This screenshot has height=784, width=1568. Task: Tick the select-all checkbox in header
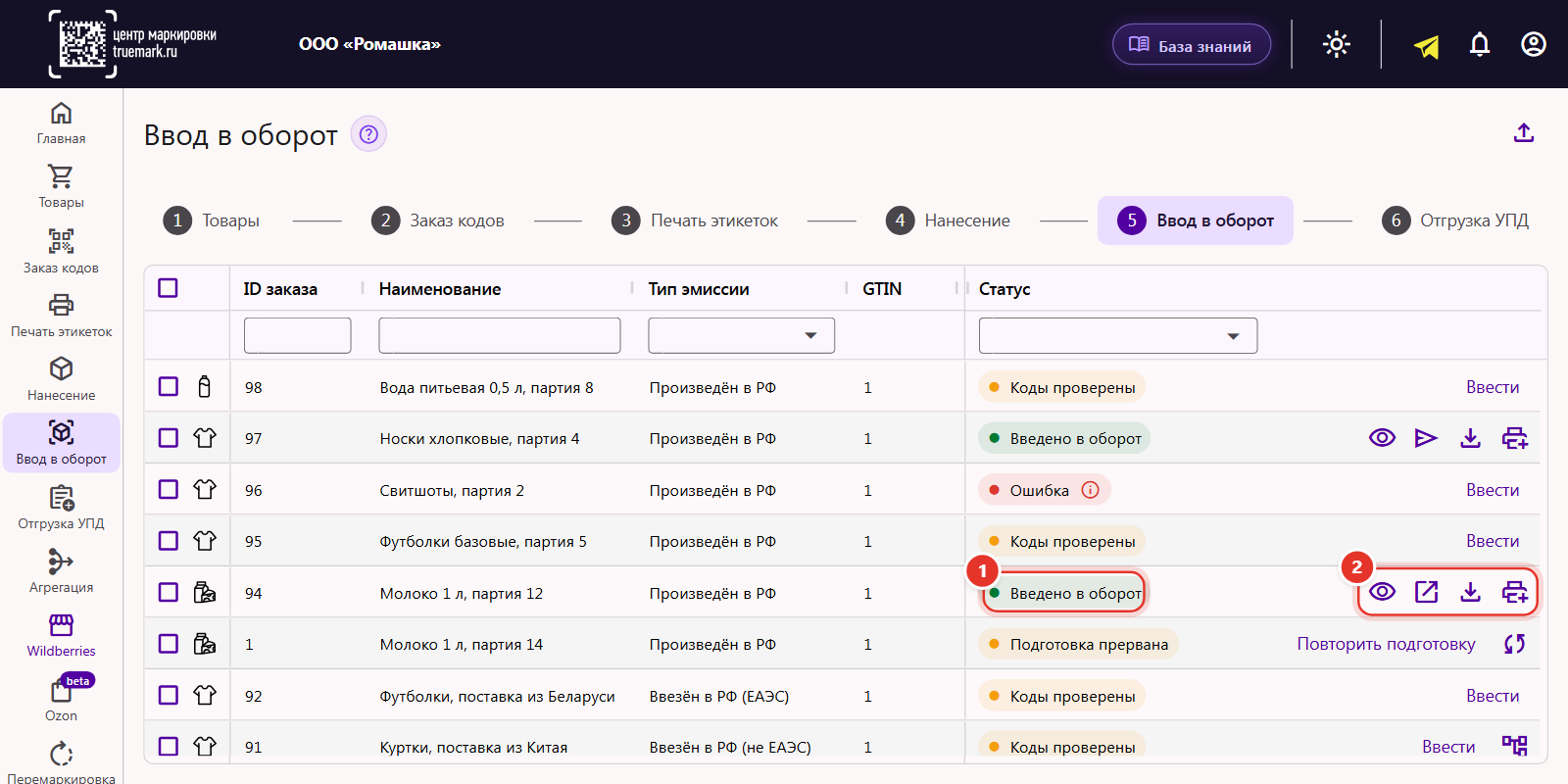[x=168, y=288]
